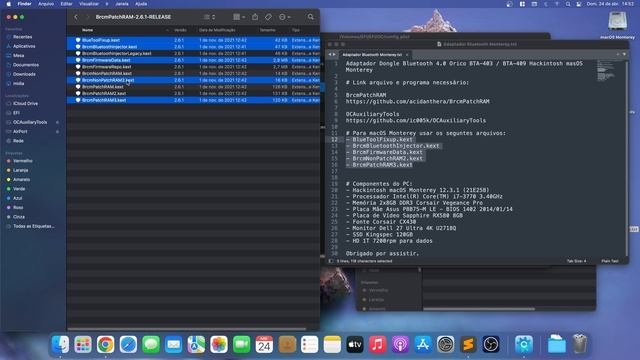The width and height of the screenshot is (640, 360).
Task: Open Notes from the dock
Action: tap(332, 344)
